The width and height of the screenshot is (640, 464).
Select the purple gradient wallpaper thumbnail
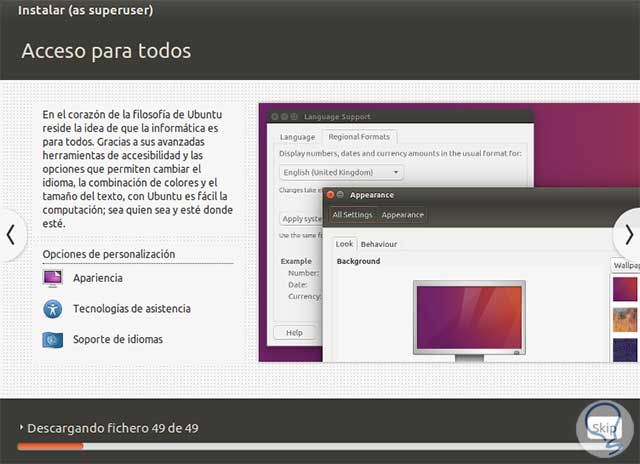pos(625,289)
